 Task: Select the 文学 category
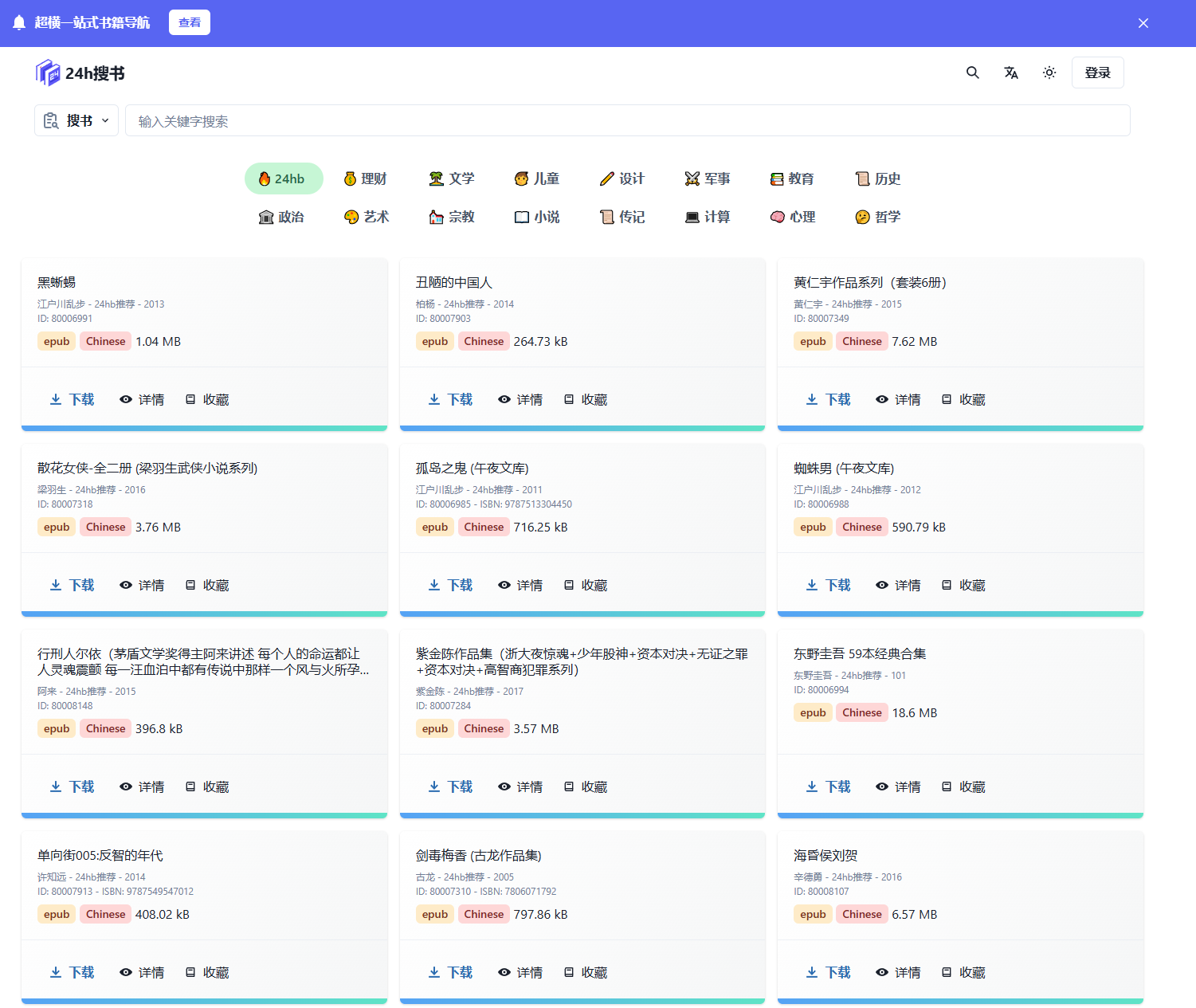tap(452, 178)
